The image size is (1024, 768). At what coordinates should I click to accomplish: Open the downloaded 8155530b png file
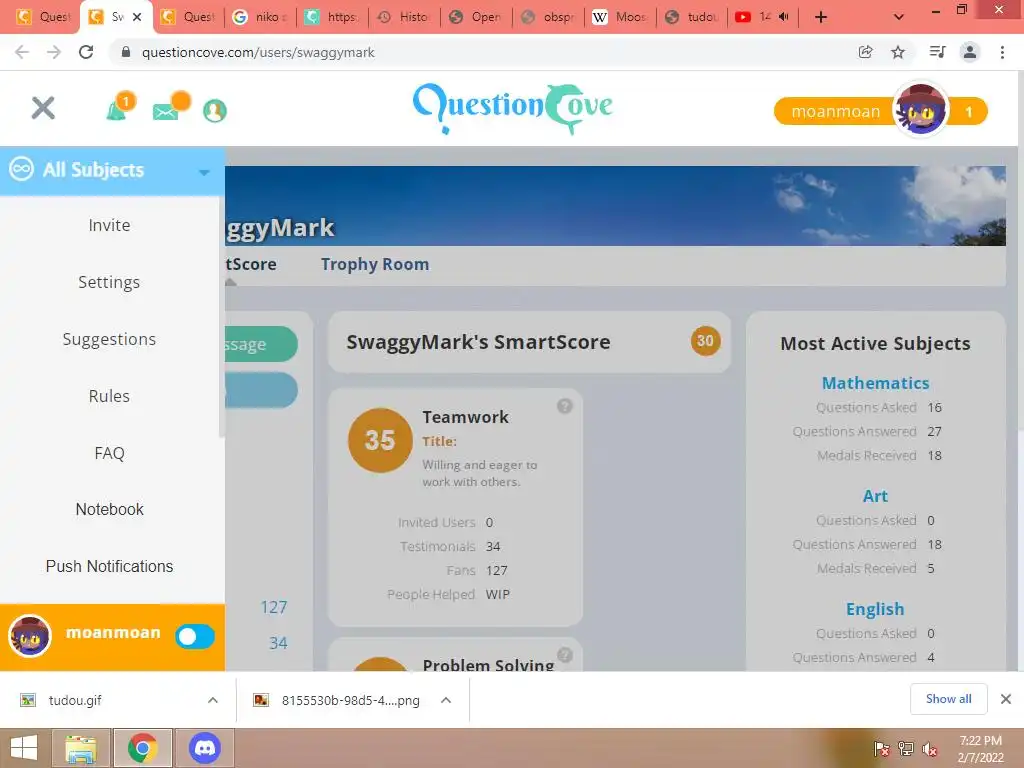[x=337, y=700]
